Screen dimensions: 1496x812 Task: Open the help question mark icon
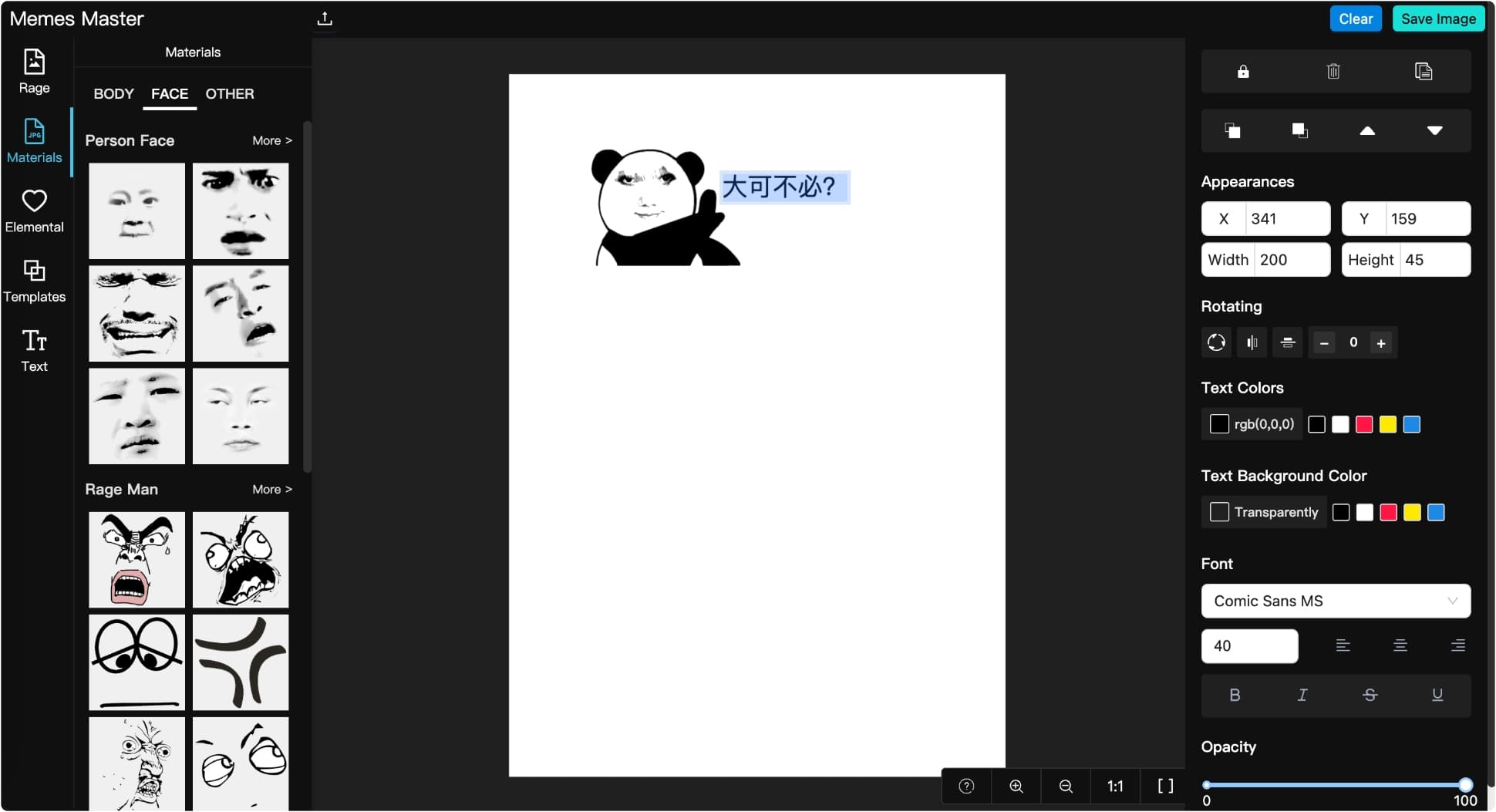click(966, 786)
